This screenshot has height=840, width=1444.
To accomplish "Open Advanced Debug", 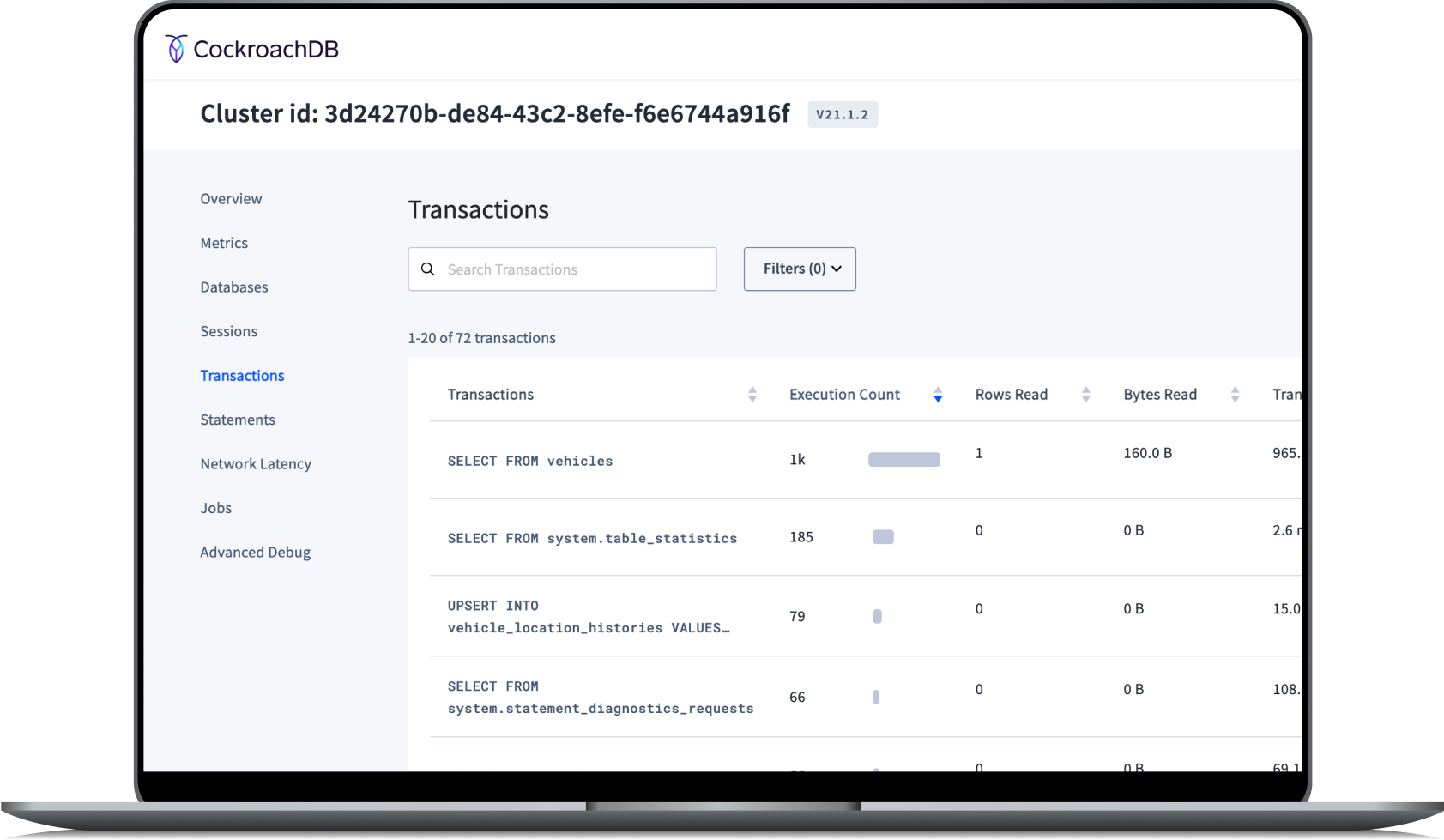I will point(255,552).
